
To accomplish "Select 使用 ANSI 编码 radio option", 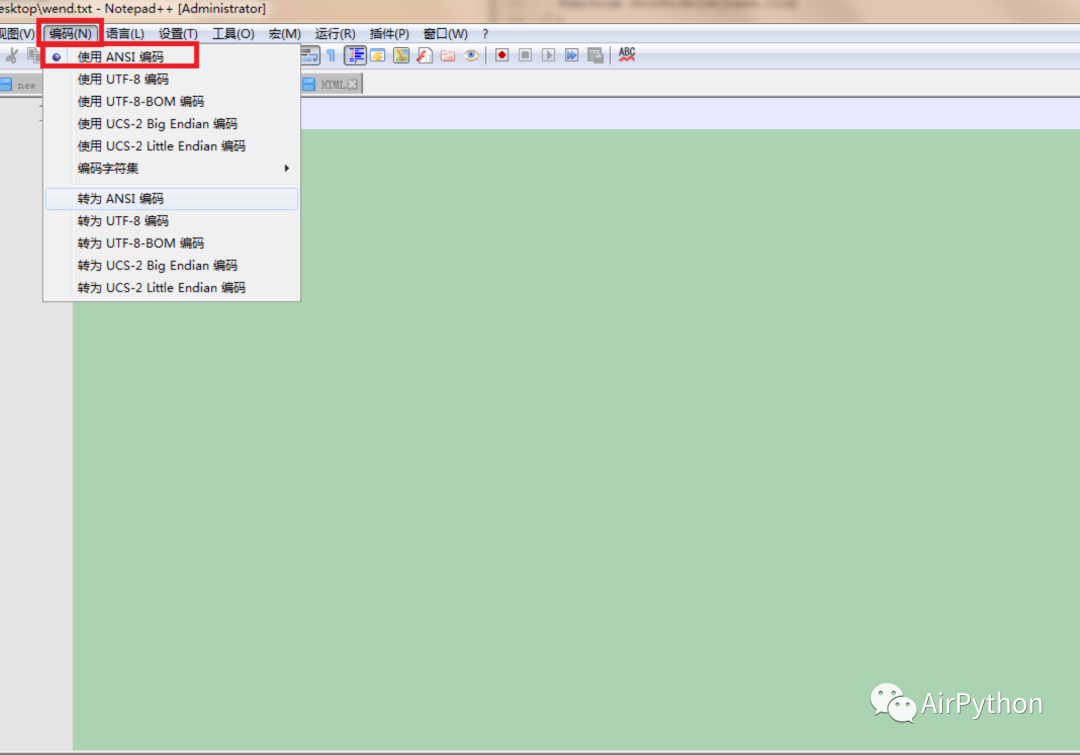I will coord(172,56).
